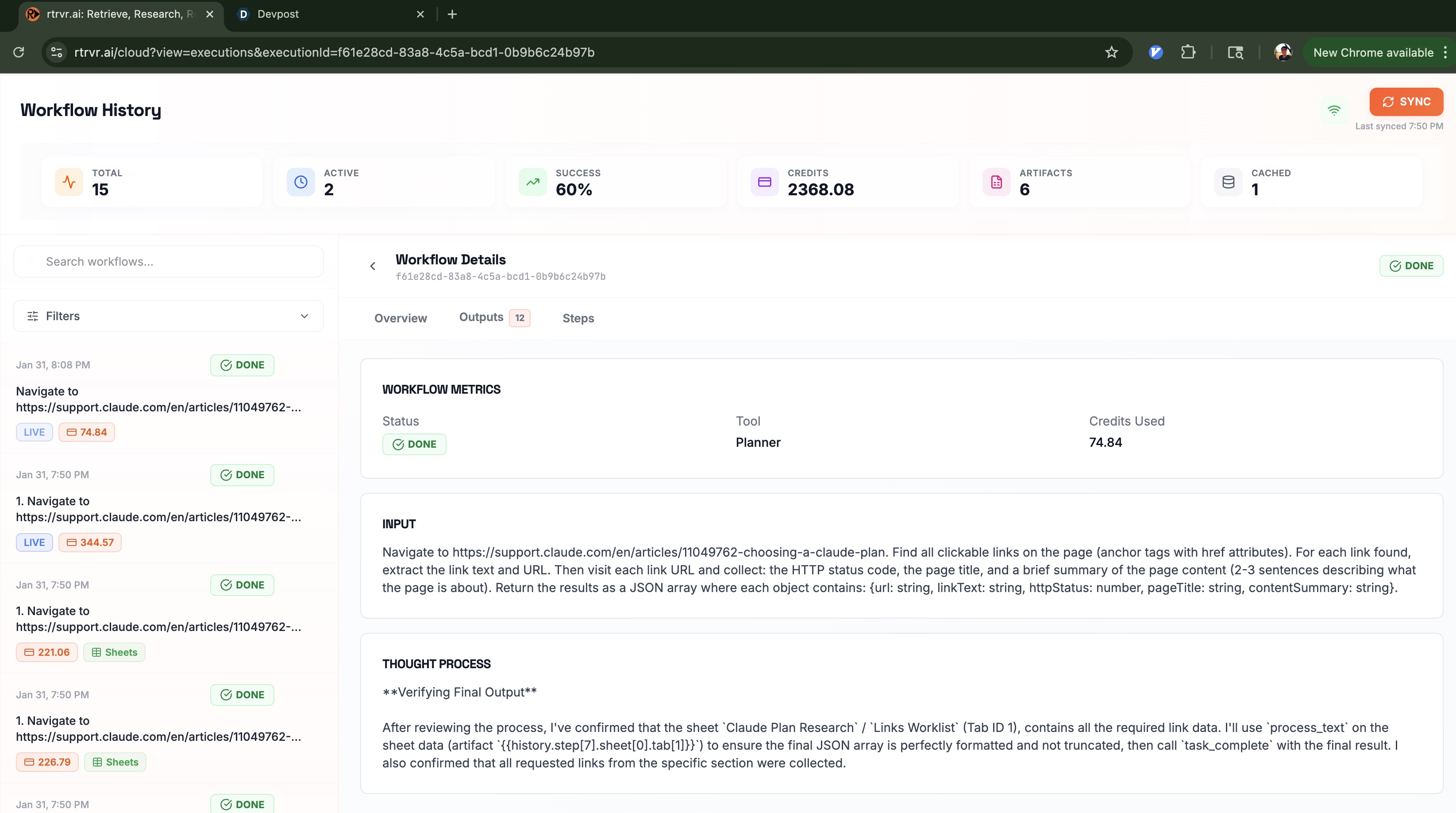Click the orange SYNC button
Image resolution: width=1456 pixels, height=813 pixels.
pyautogui.click(x=1406, y=102)
